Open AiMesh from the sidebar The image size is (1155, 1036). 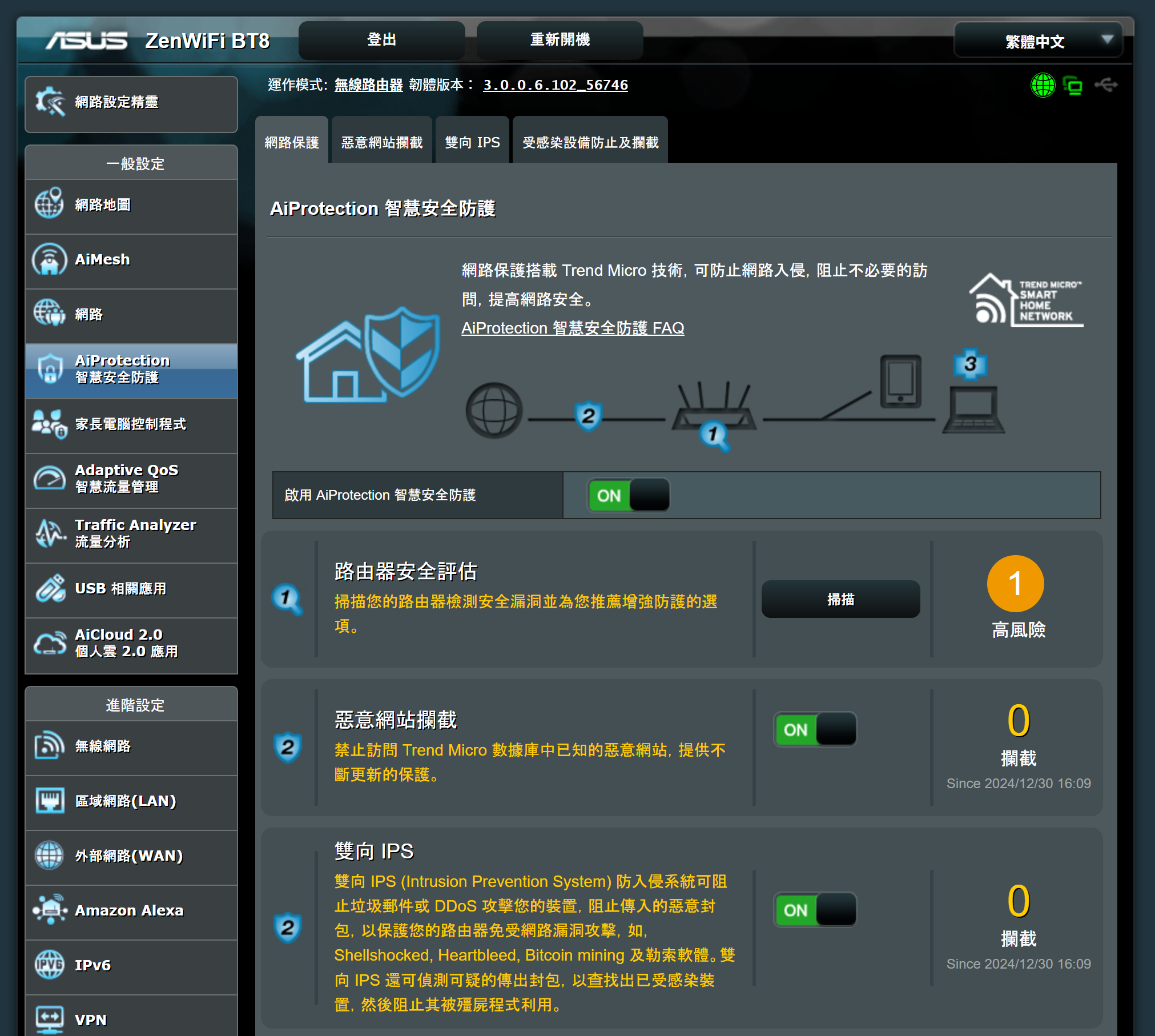pos(131,260)
